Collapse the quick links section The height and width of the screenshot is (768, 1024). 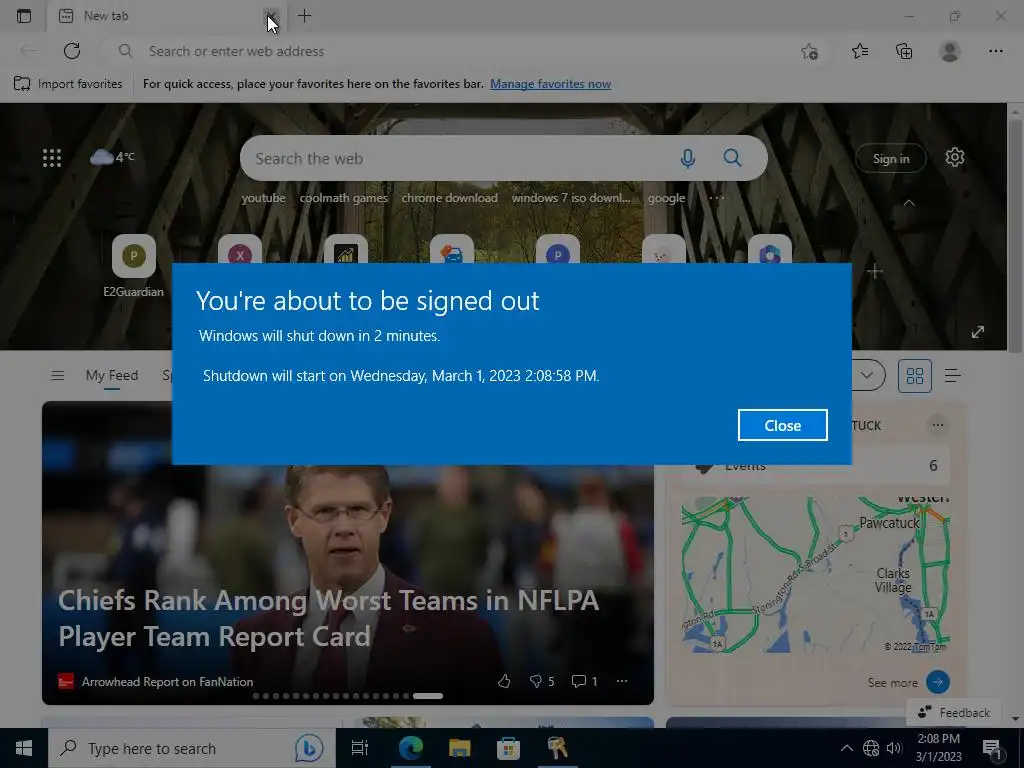[x=909, y=203]
